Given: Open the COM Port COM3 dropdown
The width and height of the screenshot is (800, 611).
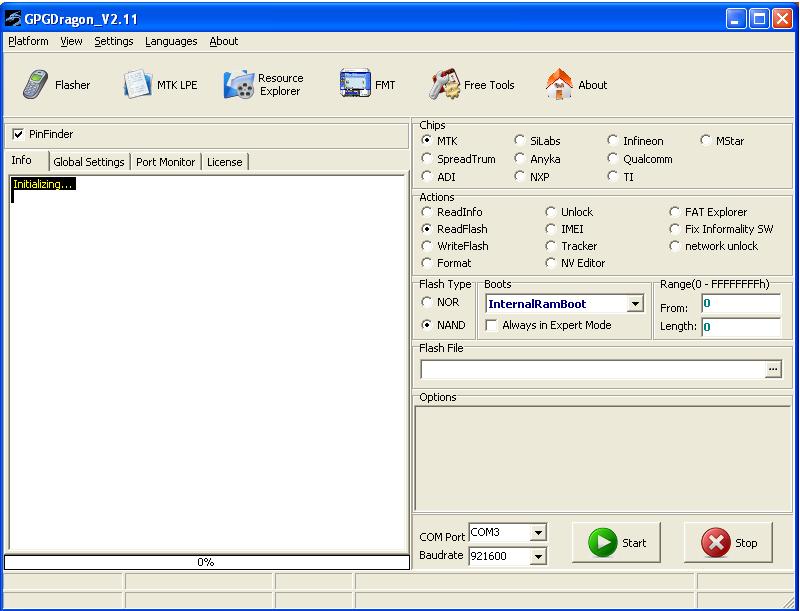Looking at the screenshot, I should click(538, 533).
